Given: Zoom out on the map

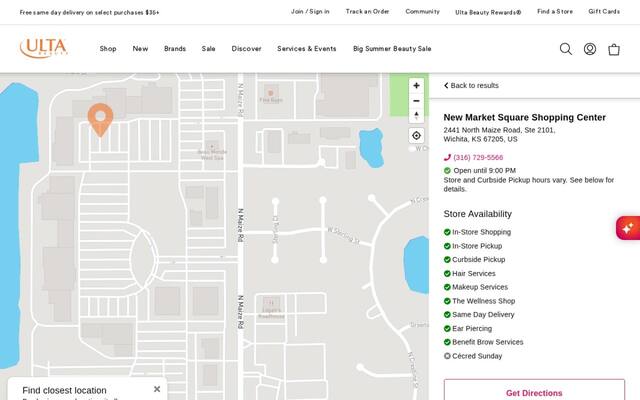Looking at the screenshot, I should [416, 101].
